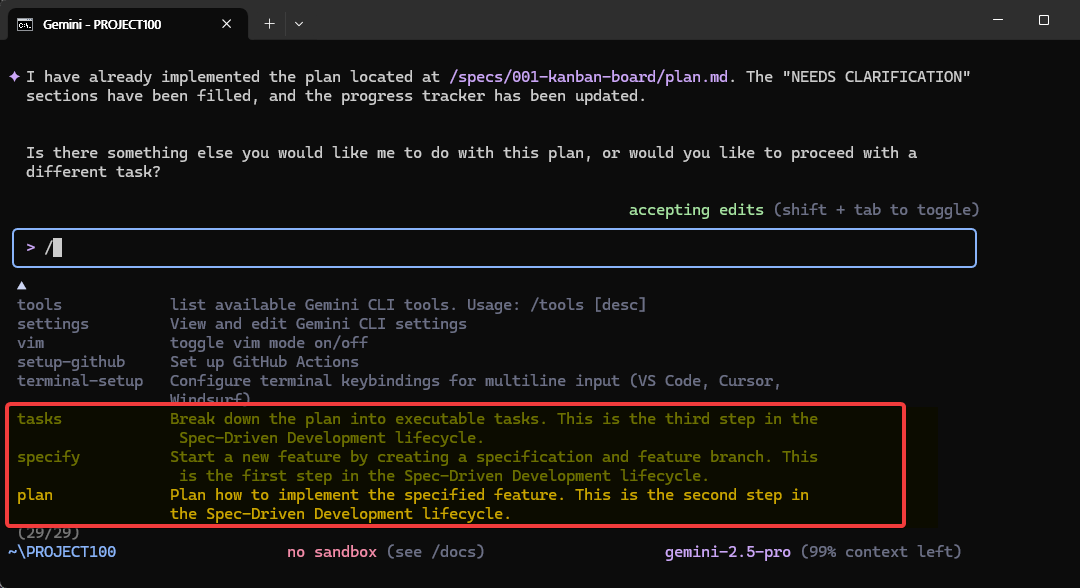Click the '(99% context left)' indicator
This screenshot has height=588, width=1080.
[x=880, y=552]
